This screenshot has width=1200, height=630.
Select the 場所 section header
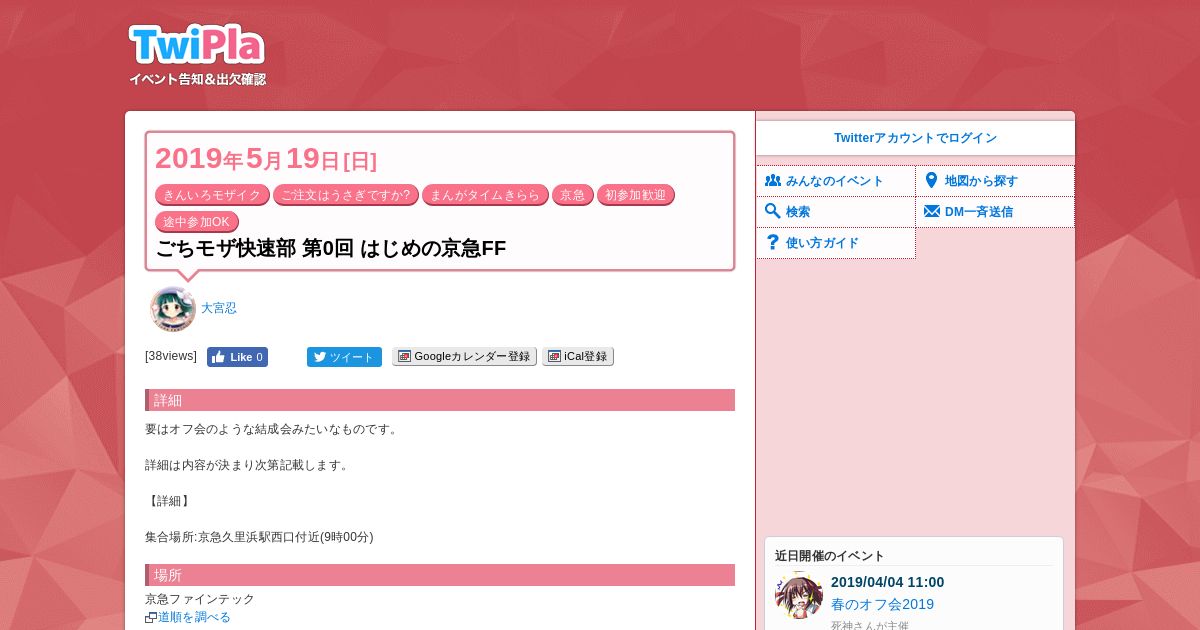(440, 575)
